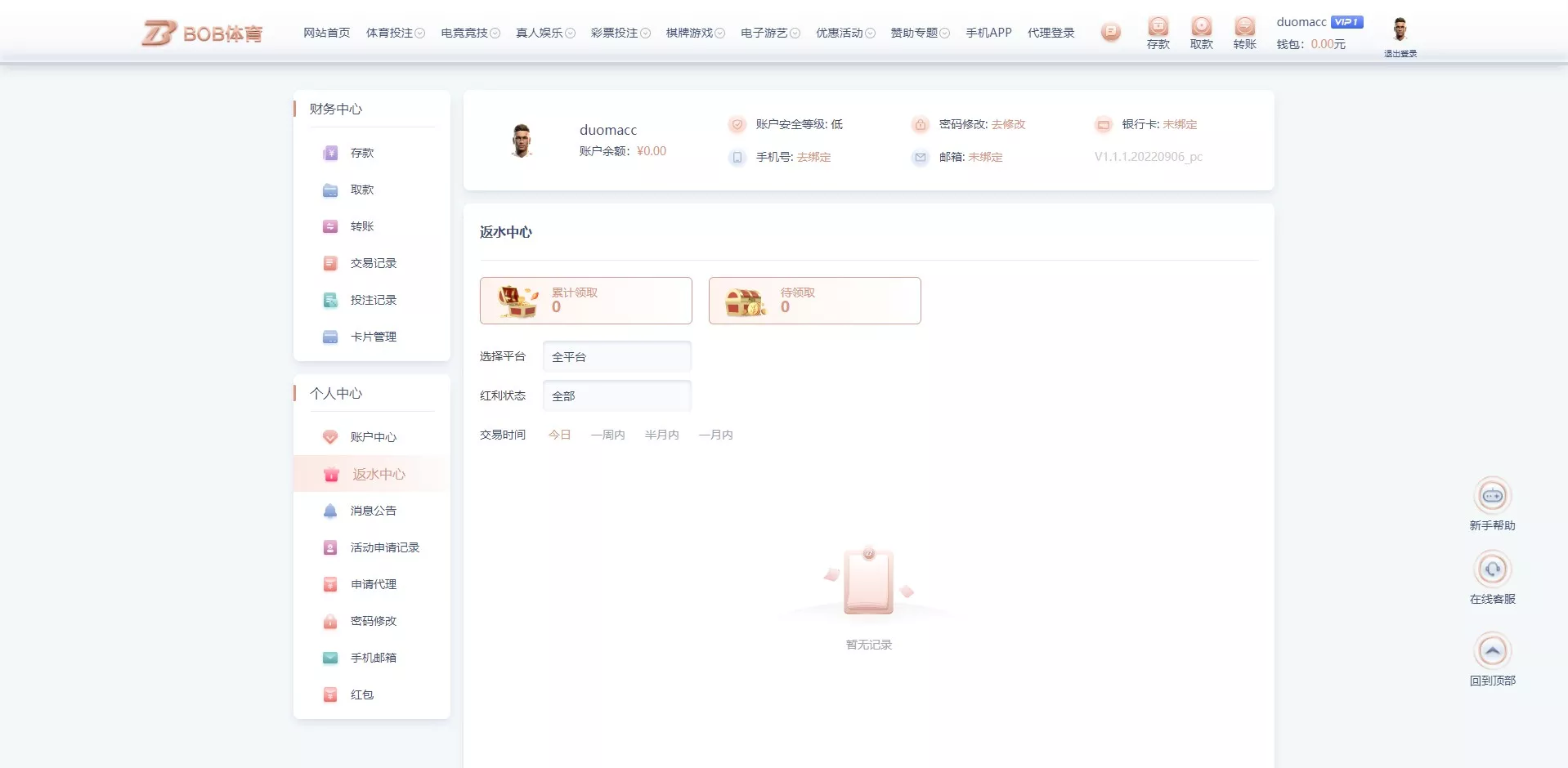Screen dimensions: 1568x768
Task: Select 交易记录 in the finance sidebar
Action: tap(373, 263)
